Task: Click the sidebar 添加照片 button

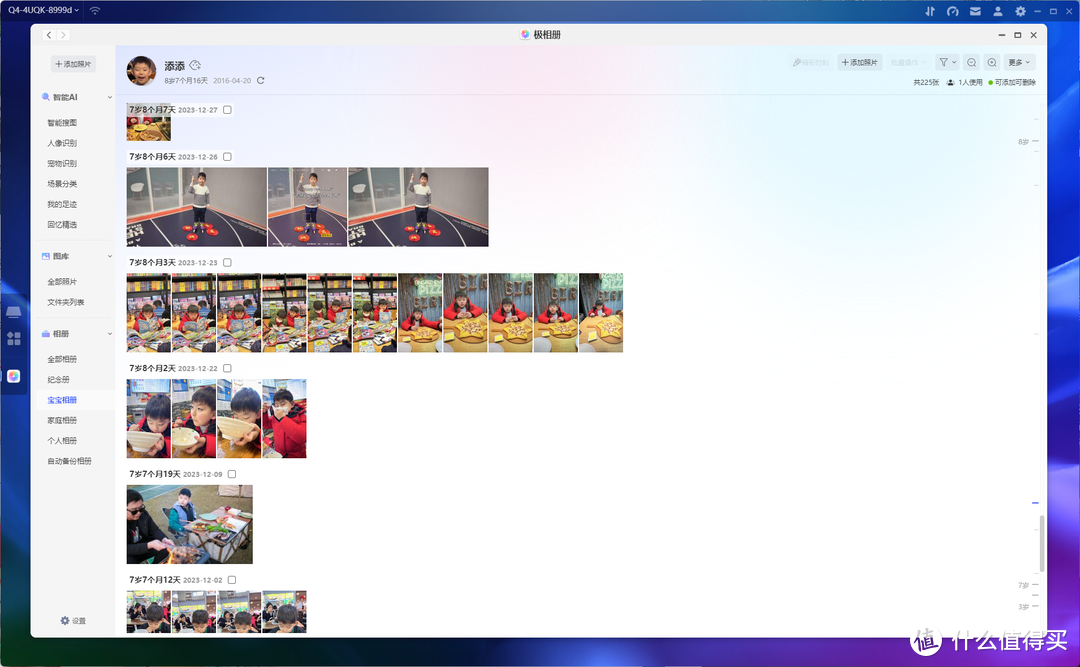Action: [x=73, y=64]
